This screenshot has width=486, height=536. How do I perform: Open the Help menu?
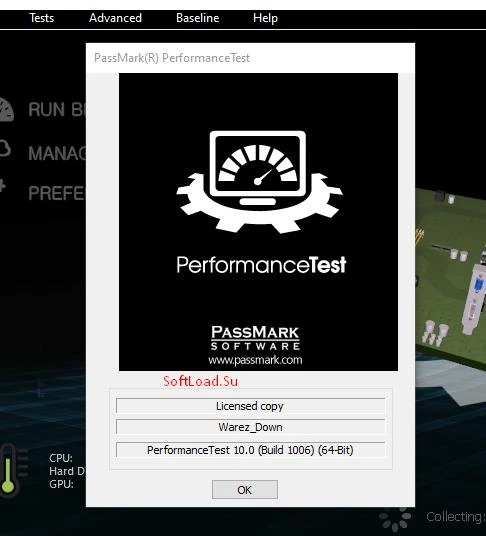point(265,18)
